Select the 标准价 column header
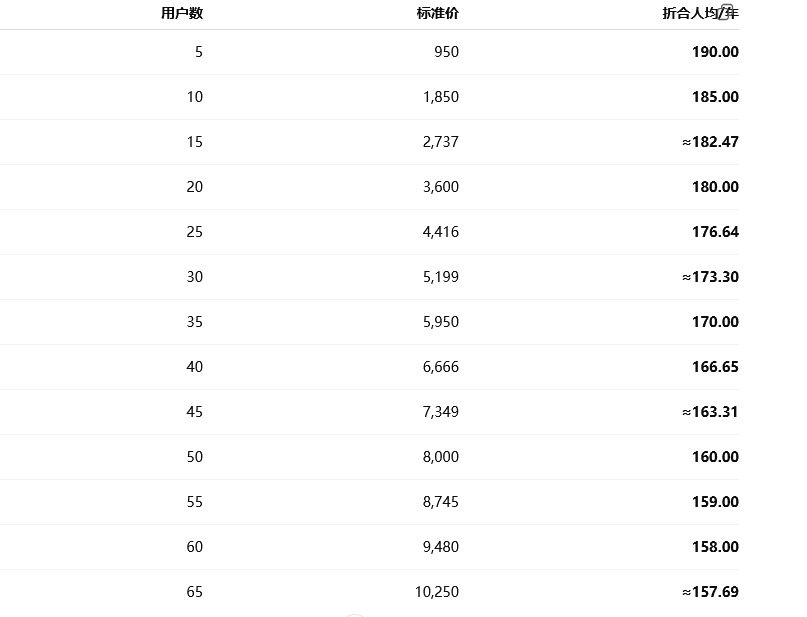Viewport: 807px width, 617px height. click(437, 13)
